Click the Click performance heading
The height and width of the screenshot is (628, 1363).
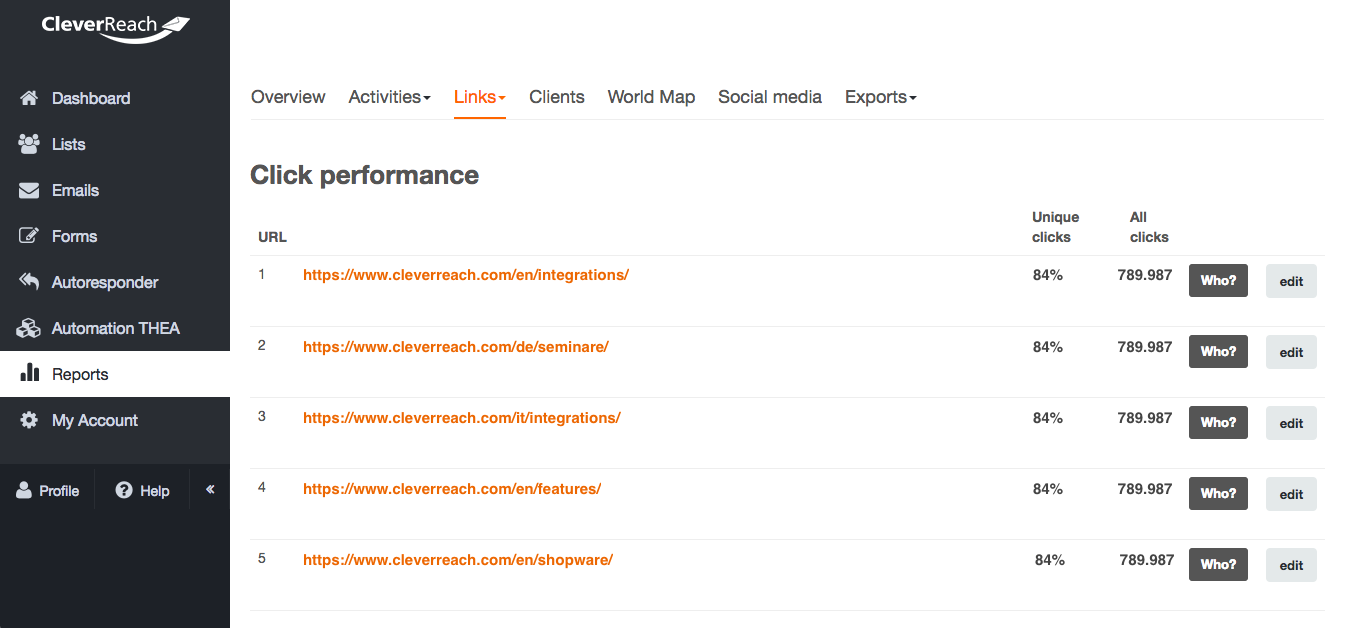(x=364, y=175)
